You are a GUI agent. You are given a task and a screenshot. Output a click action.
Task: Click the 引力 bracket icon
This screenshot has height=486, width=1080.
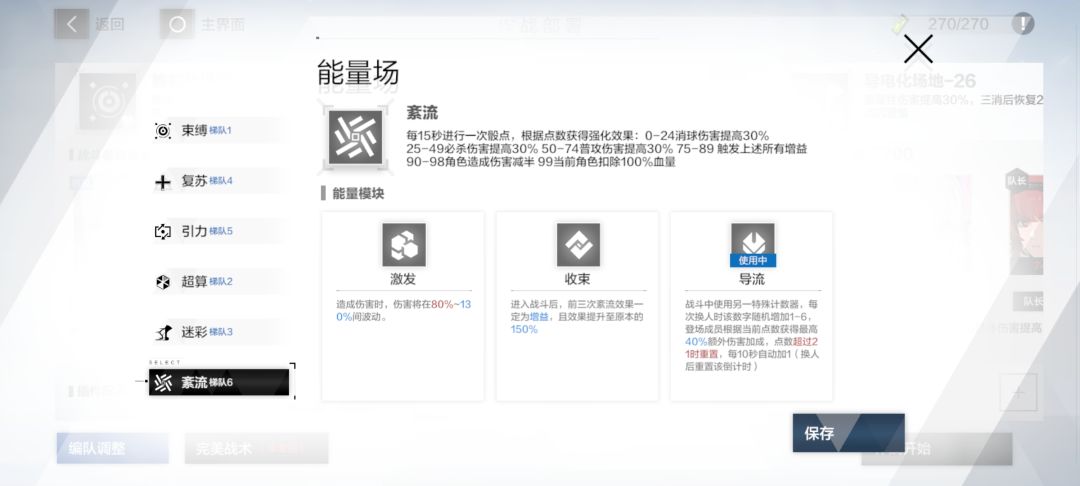pyautogui.click(x=163, y=232)
